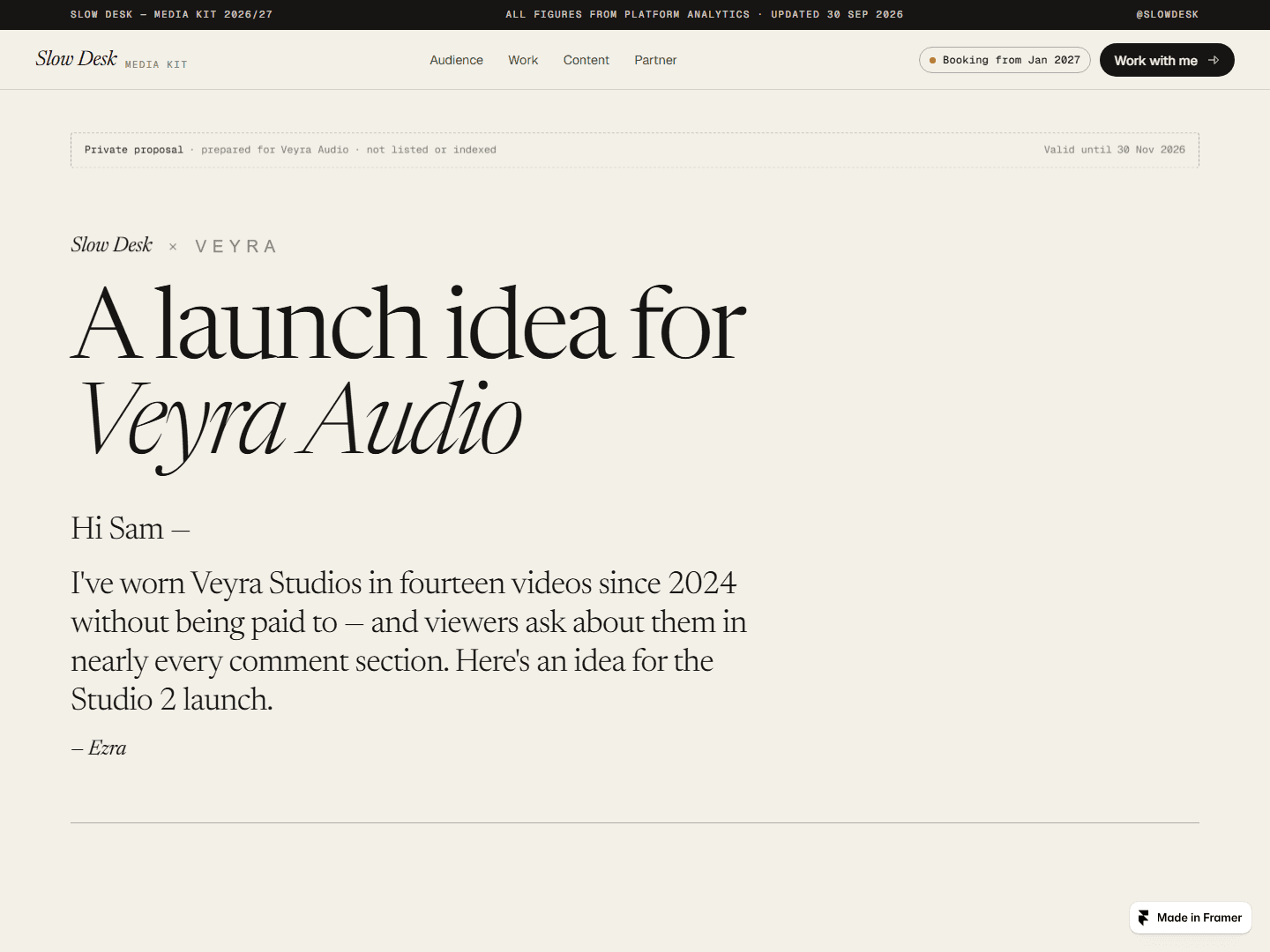Image resolution: width=1270 pixels, height=952 pixels.
Task: Jump to the Partner section
Action: pos(655,60)
